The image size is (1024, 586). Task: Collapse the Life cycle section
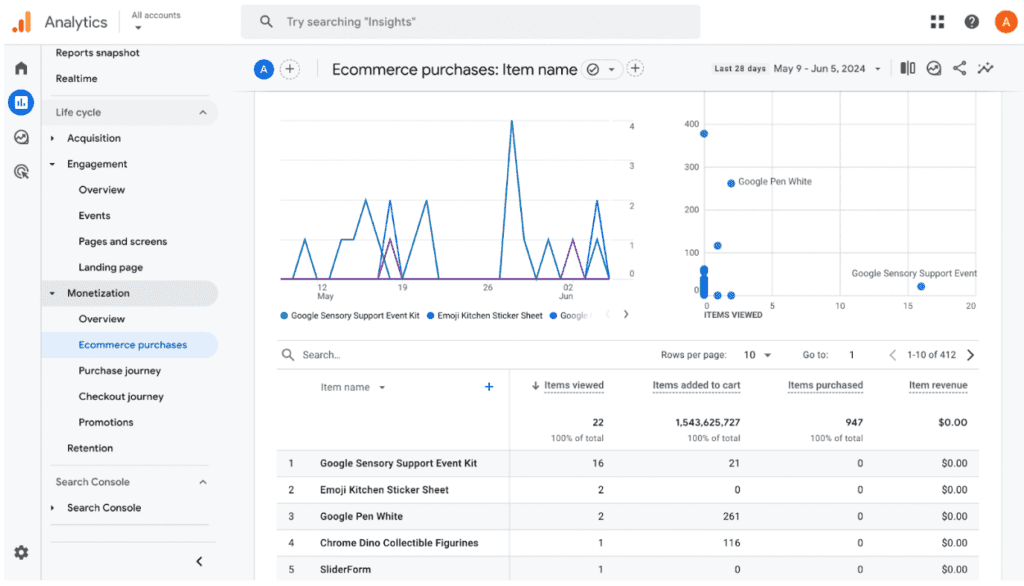pos(202,112)
